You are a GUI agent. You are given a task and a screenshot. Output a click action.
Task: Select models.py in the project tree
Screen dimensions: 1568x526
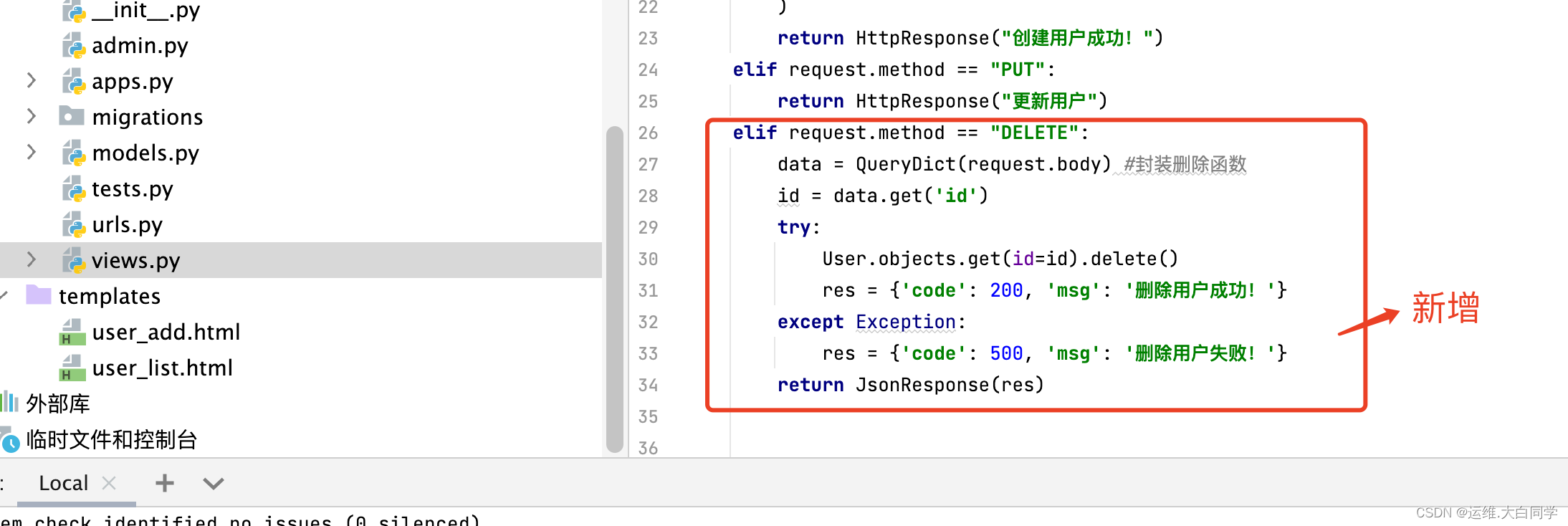(145, 153)
